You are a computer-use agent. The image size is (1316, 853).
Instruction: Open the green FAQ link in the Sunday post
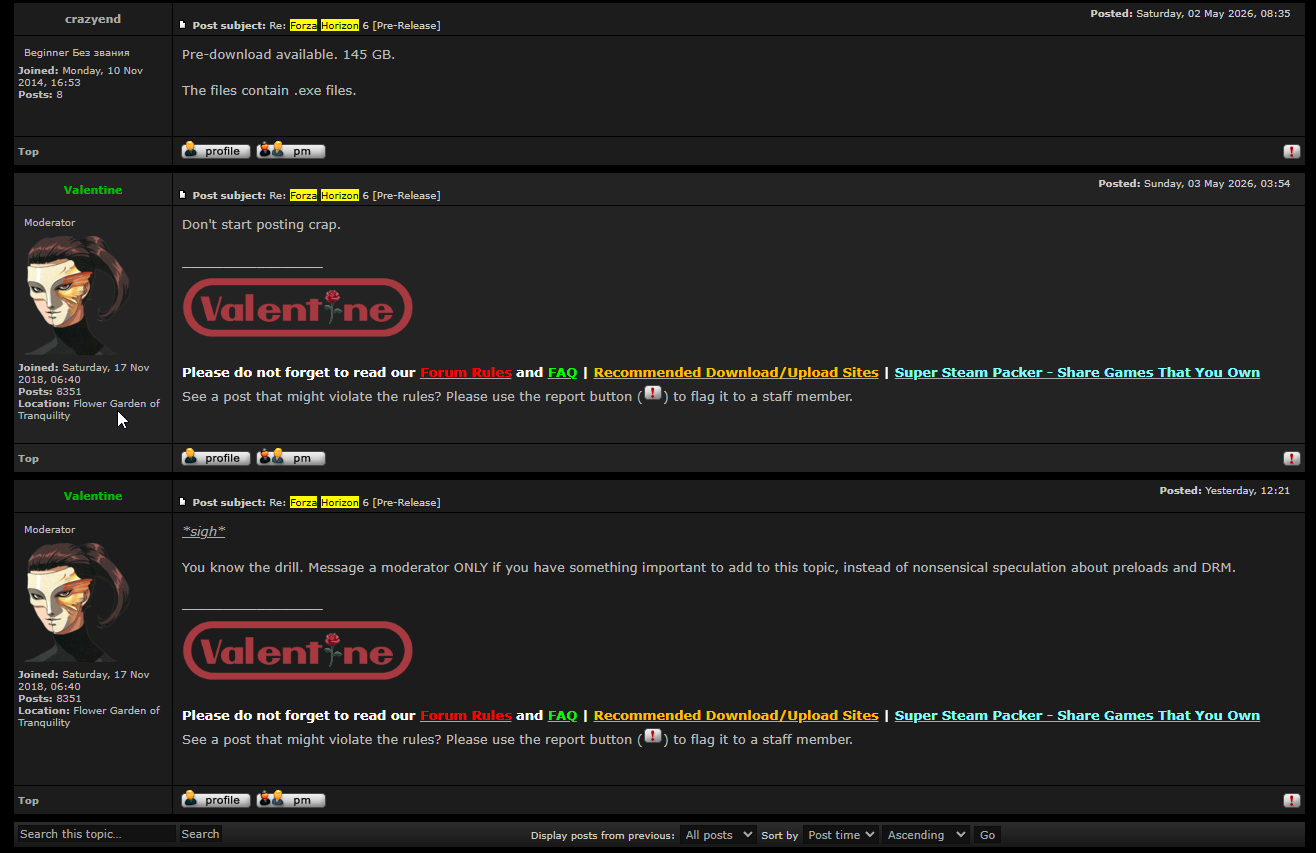pos(563,373)
